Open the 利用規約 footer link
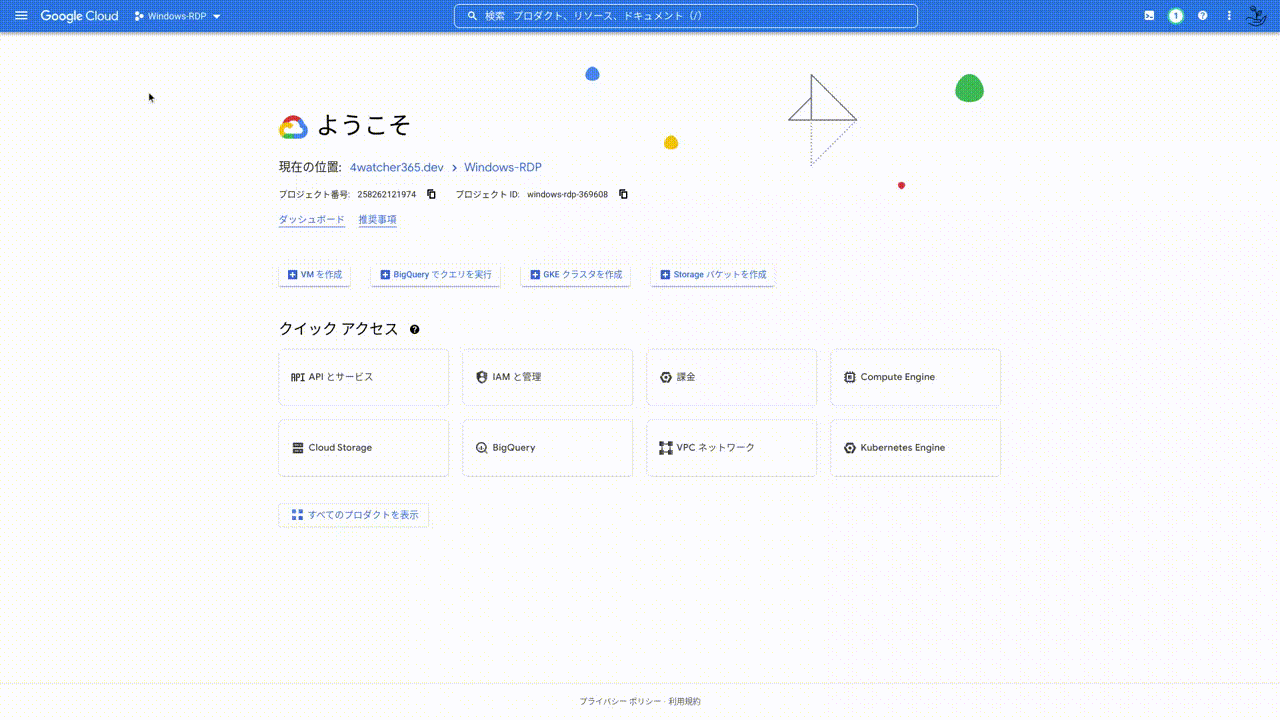1280x720 pixels. tap(685, 702)
